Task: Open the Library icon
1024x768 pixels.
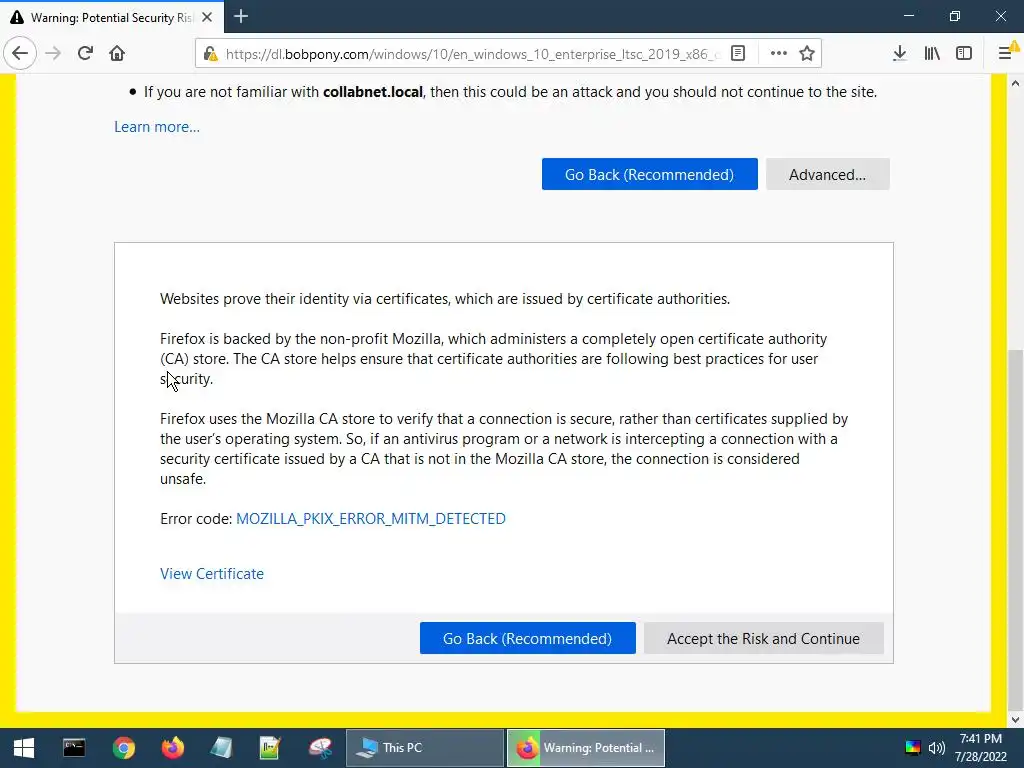Action: point(932,54)
